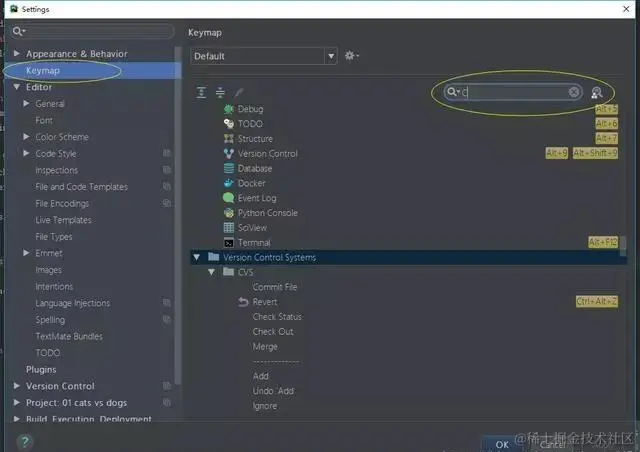Open the Inspections settings page
Viewport: 640px width, 452px height.
pyautogui.click(x=56, y=170)
